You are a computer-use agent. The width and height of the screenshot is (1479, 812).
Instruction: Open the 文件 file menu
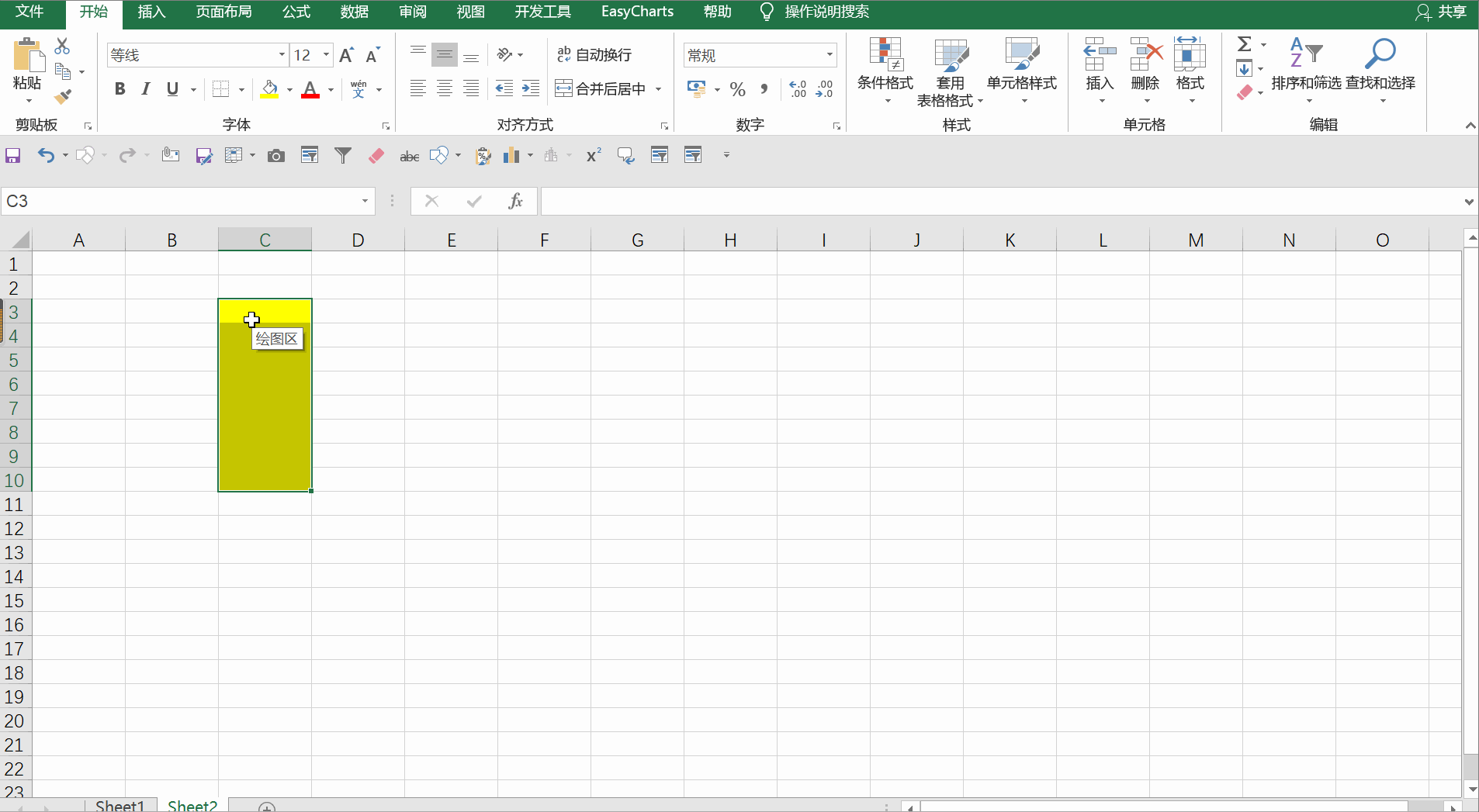(x=29, y=12)
